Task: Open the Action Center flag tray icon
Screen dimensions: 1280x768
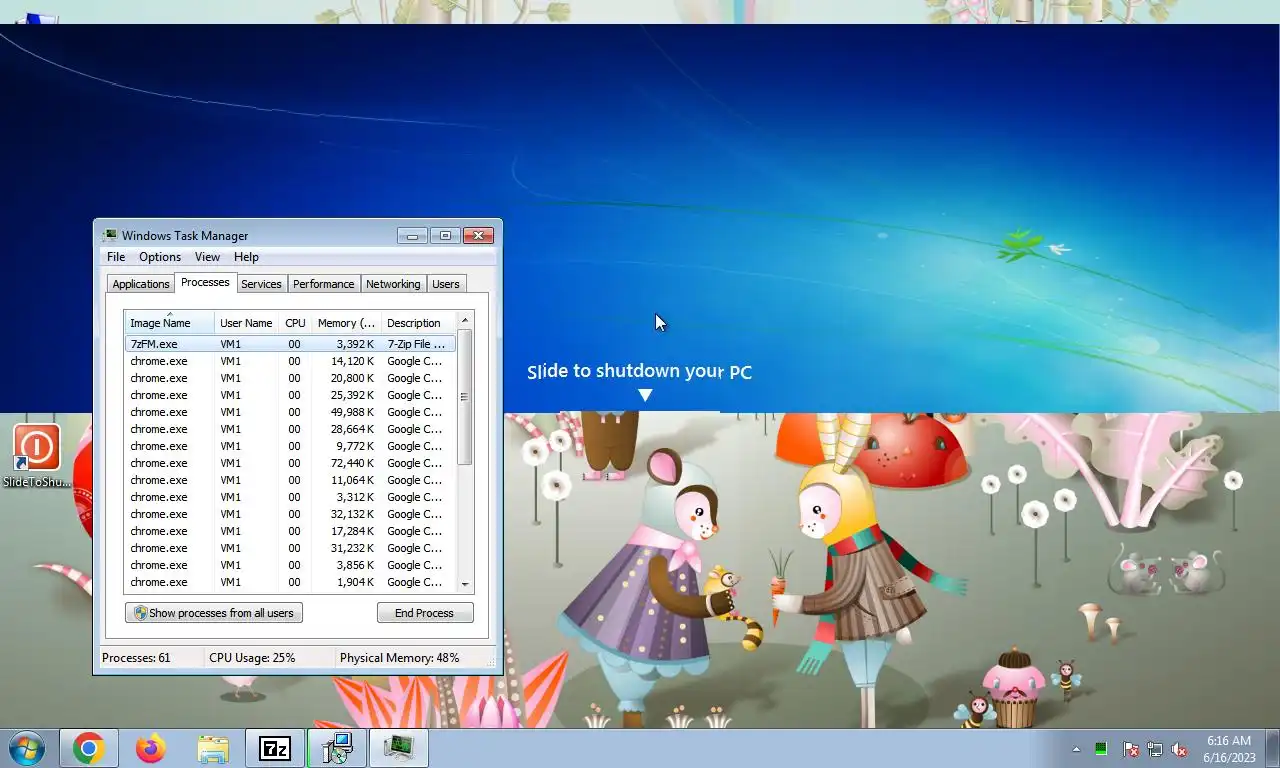Action: [1131, 749]
